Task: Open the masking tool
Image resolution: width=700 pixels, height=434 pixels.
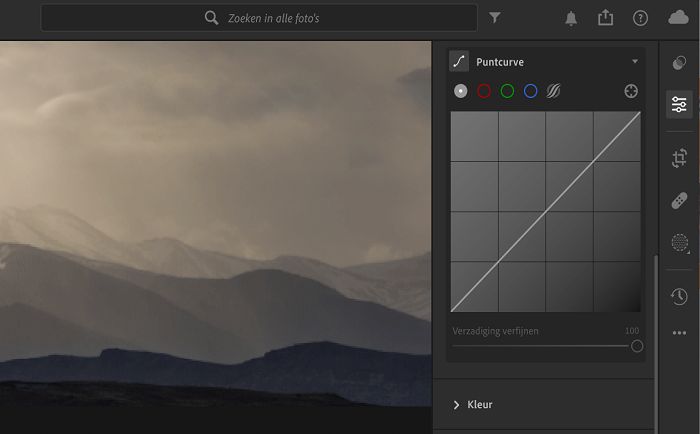Action: [x=680, y=243]
